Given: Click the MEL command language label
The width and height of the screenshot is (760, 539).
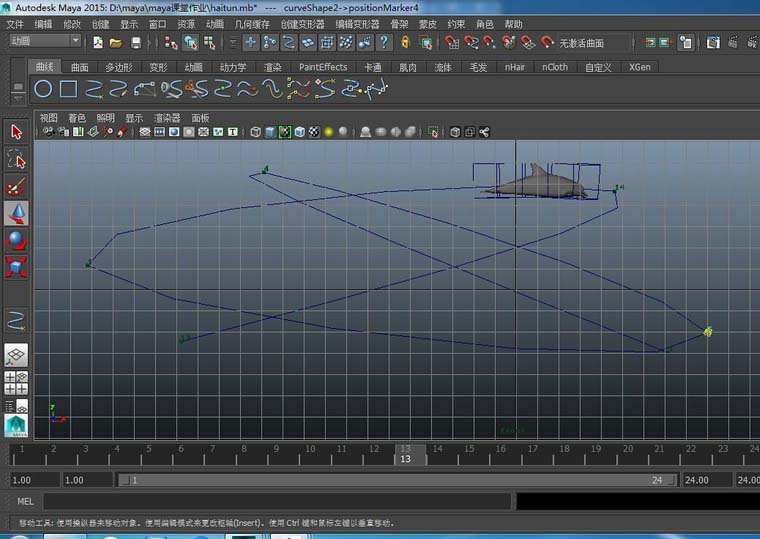Looking at the screenshot, I should tap(25, 501).
